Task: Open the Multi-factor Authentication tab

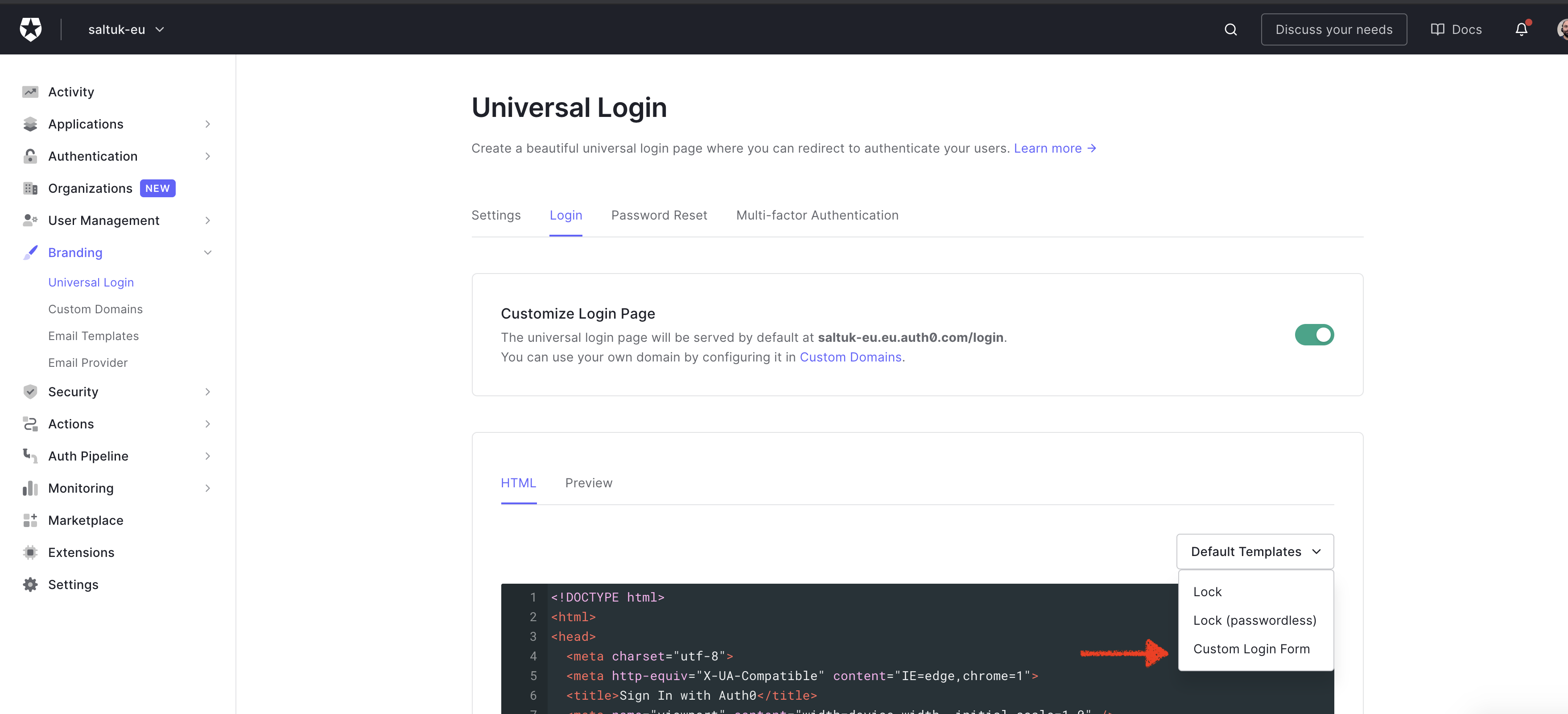Action: (x=817, y=215)
